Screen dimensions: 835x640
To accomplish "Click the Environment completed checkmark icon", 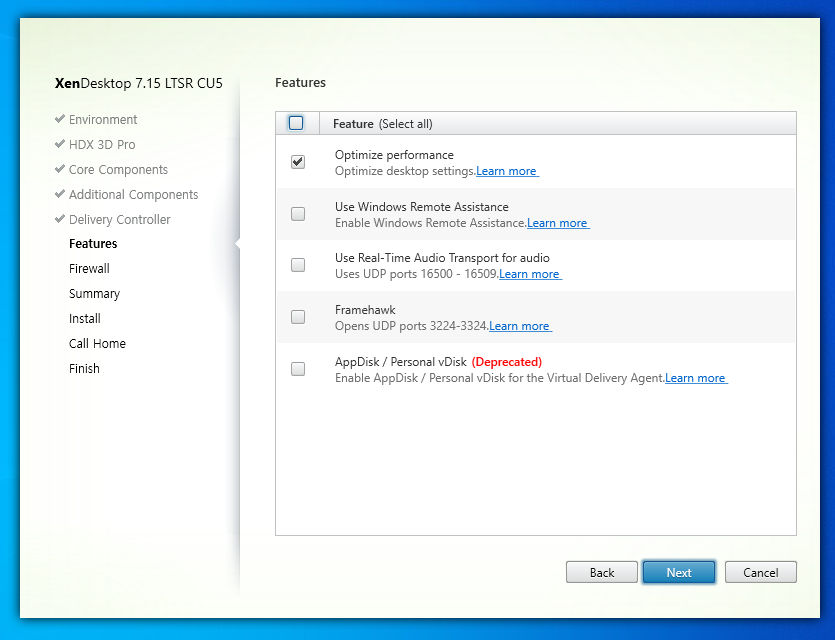I will 60,119.
